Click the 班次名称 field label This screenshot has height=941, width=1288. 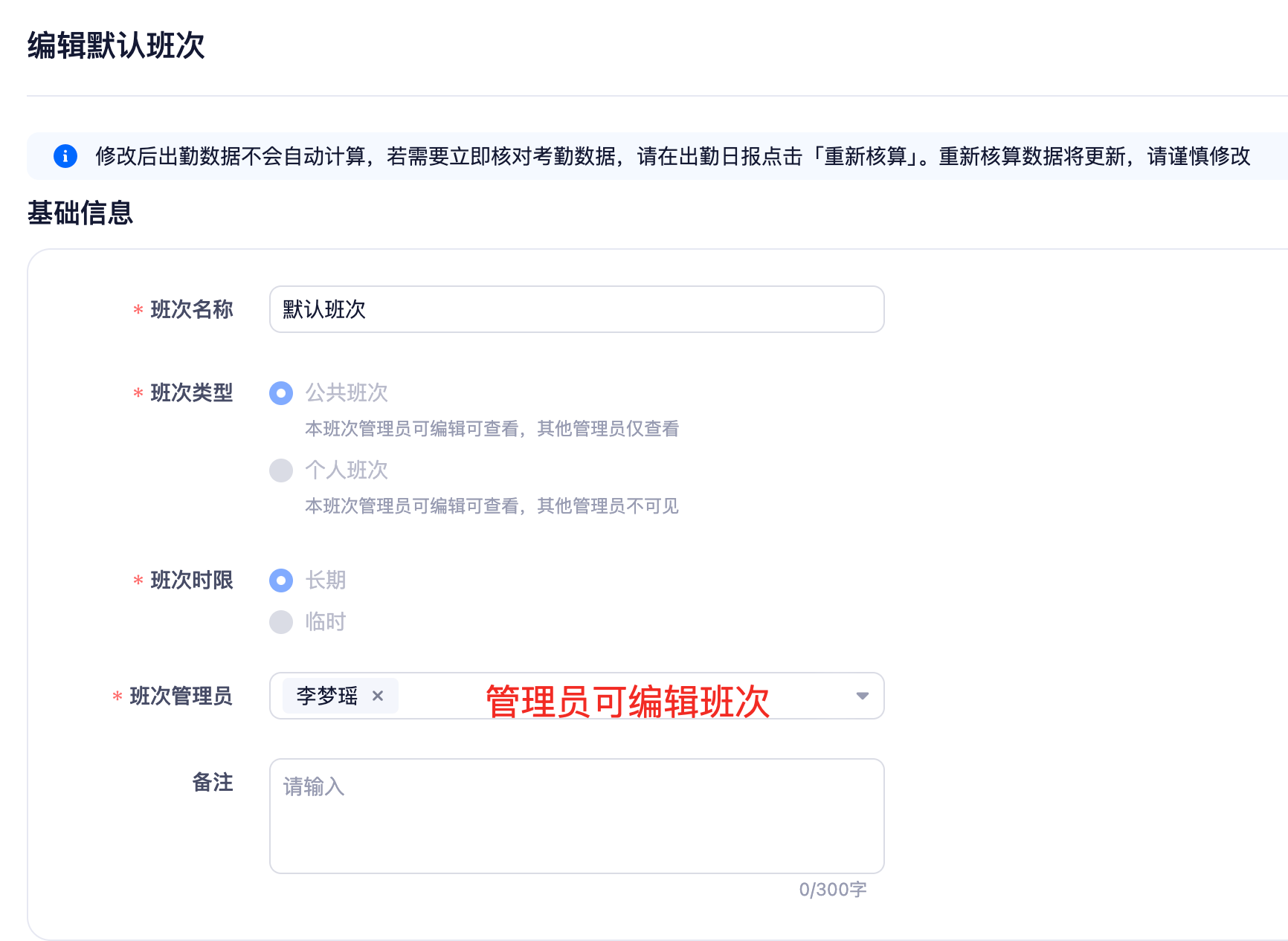click(191, 309)
